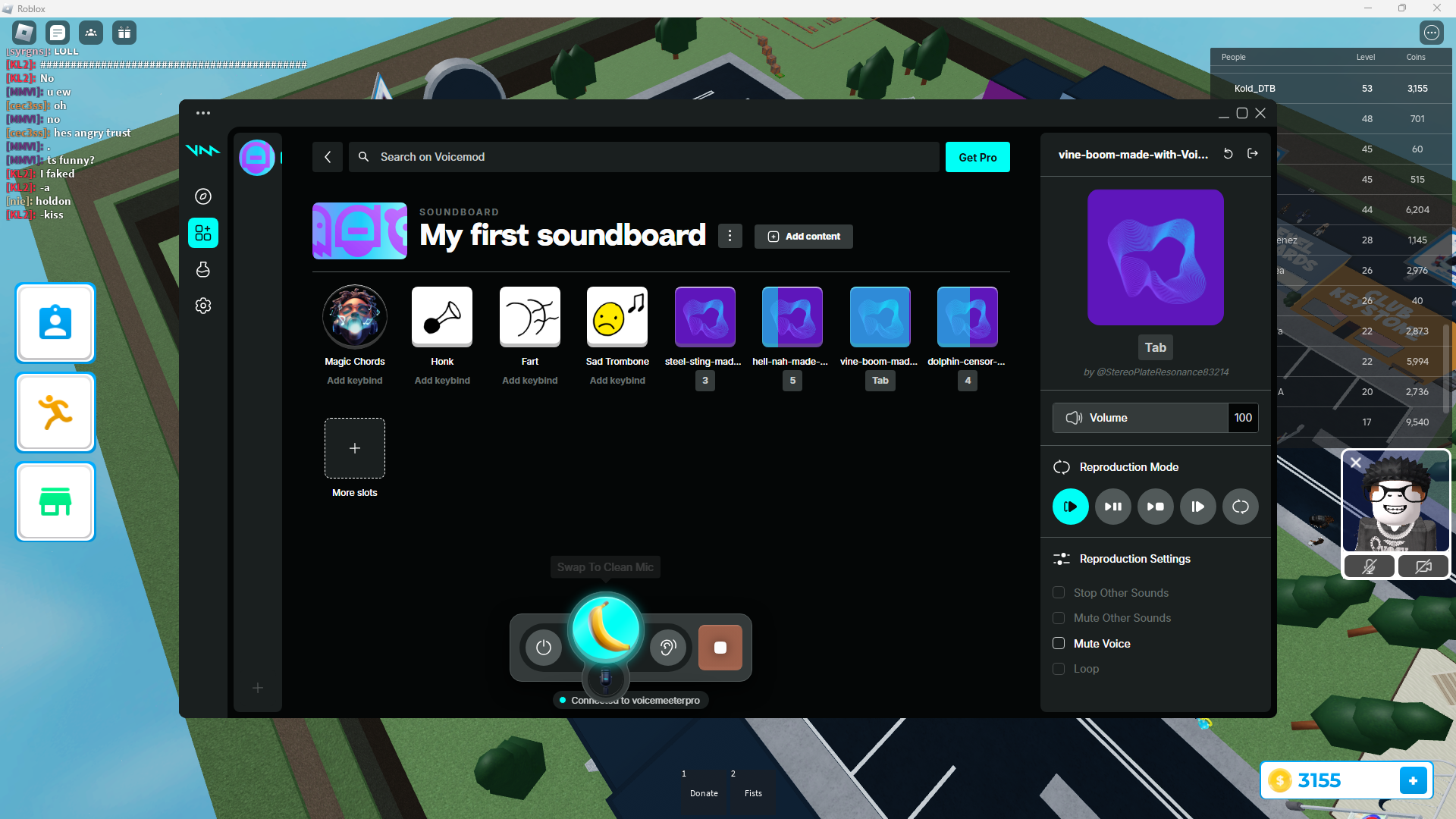Enable Mute Other Sounds checkbox

(x=1059, y=618)
